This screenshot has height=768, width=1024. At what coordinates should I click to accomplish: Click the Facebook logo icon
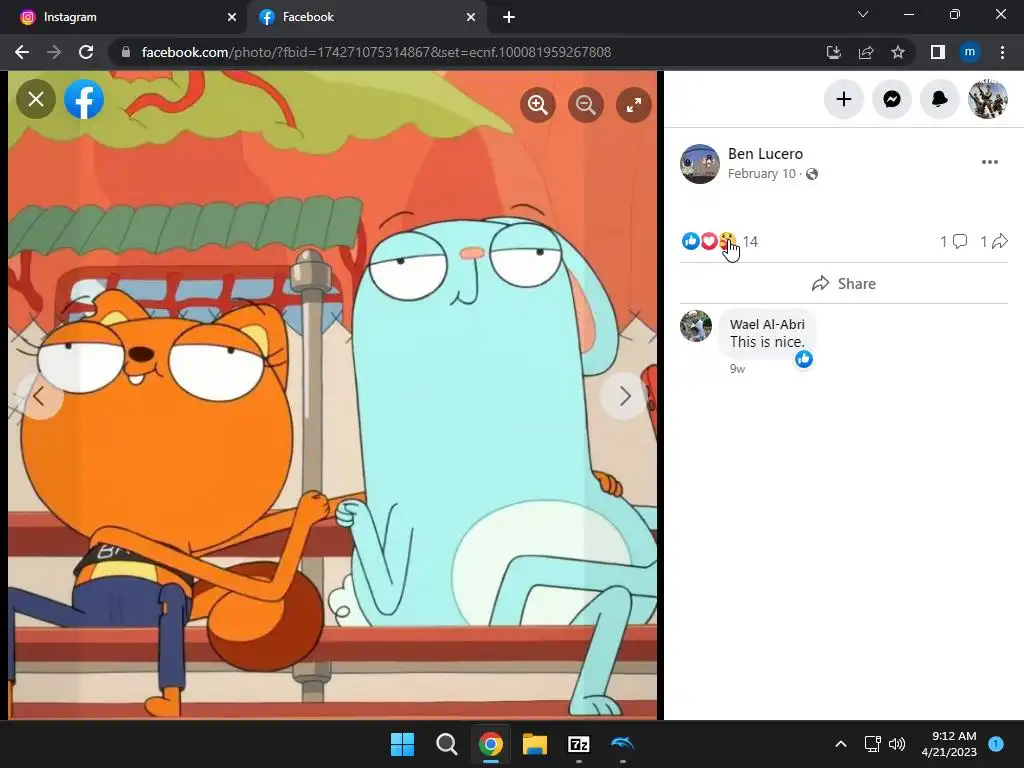84,99
